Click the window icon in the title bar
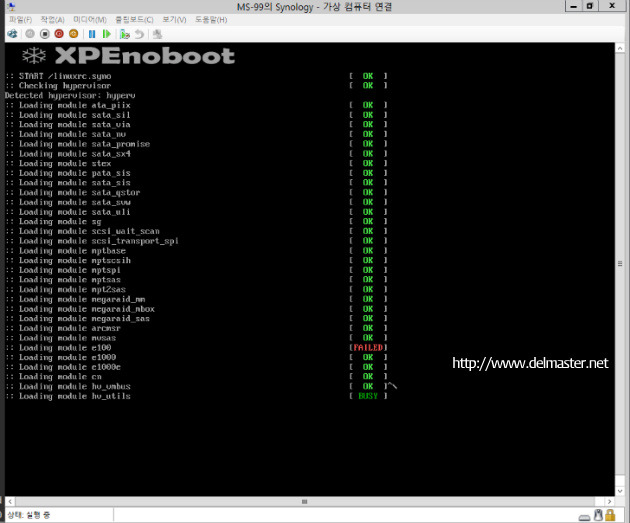630x523 pixels. [x=12, y=6]
